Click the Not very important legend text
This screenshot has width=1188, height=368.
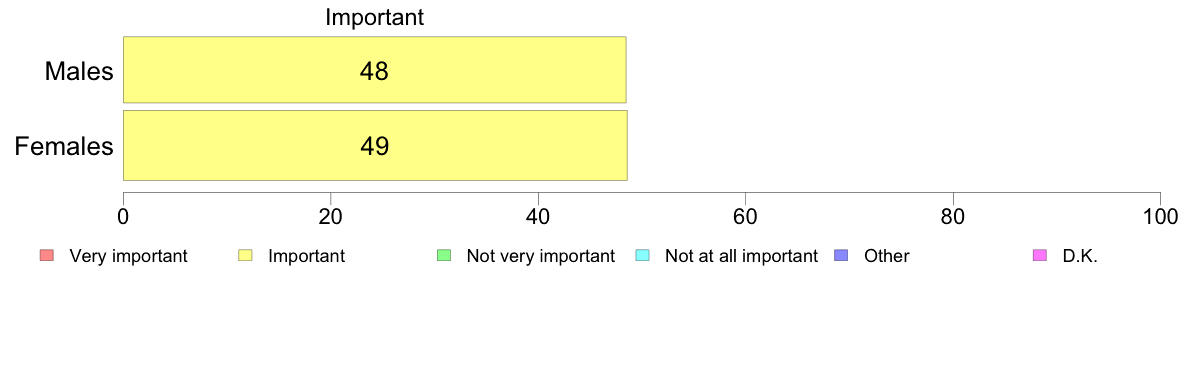click(540, 256)
